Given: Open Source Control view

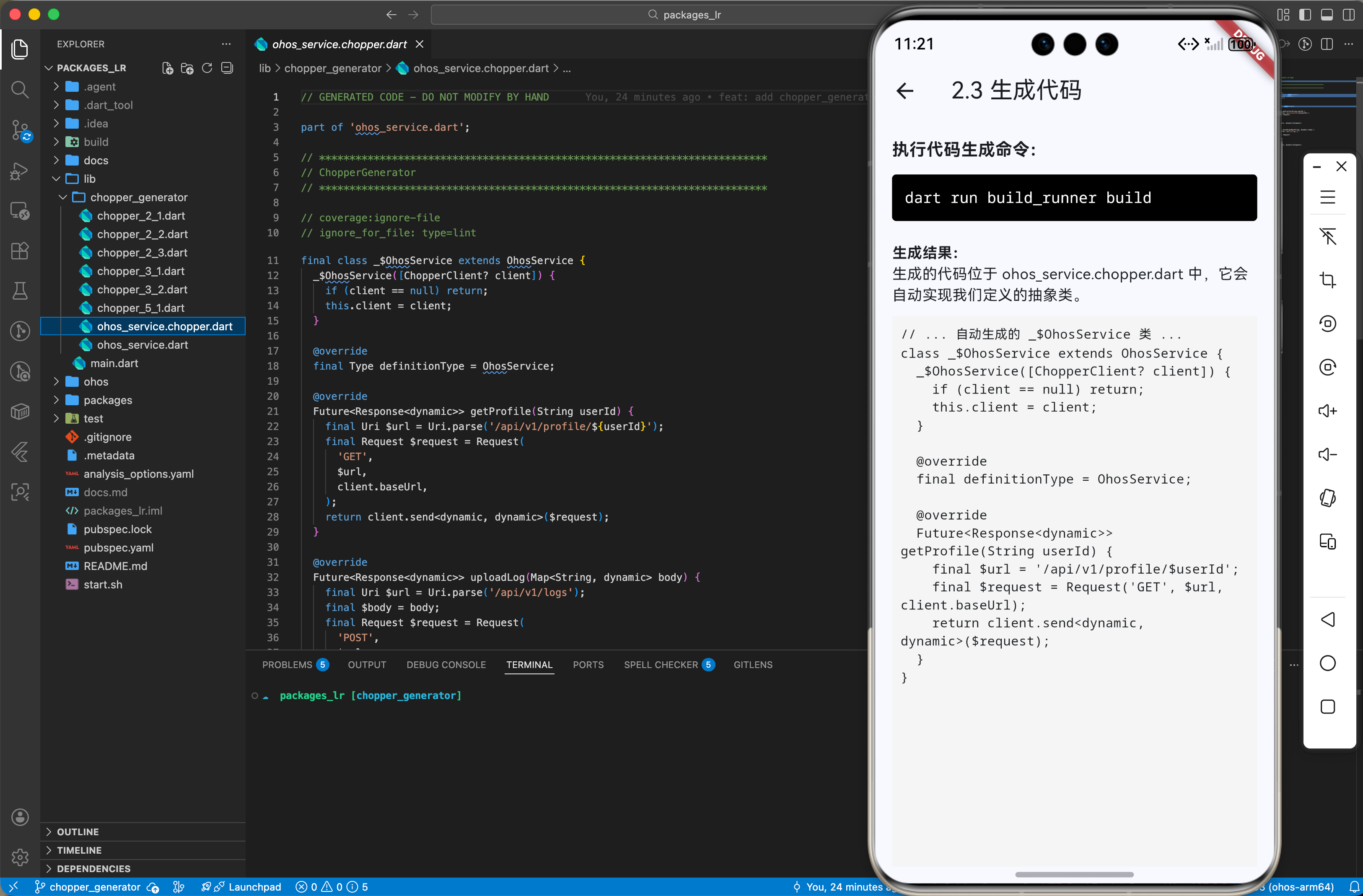Looking at the screenshot, I should tap(20, 130).
